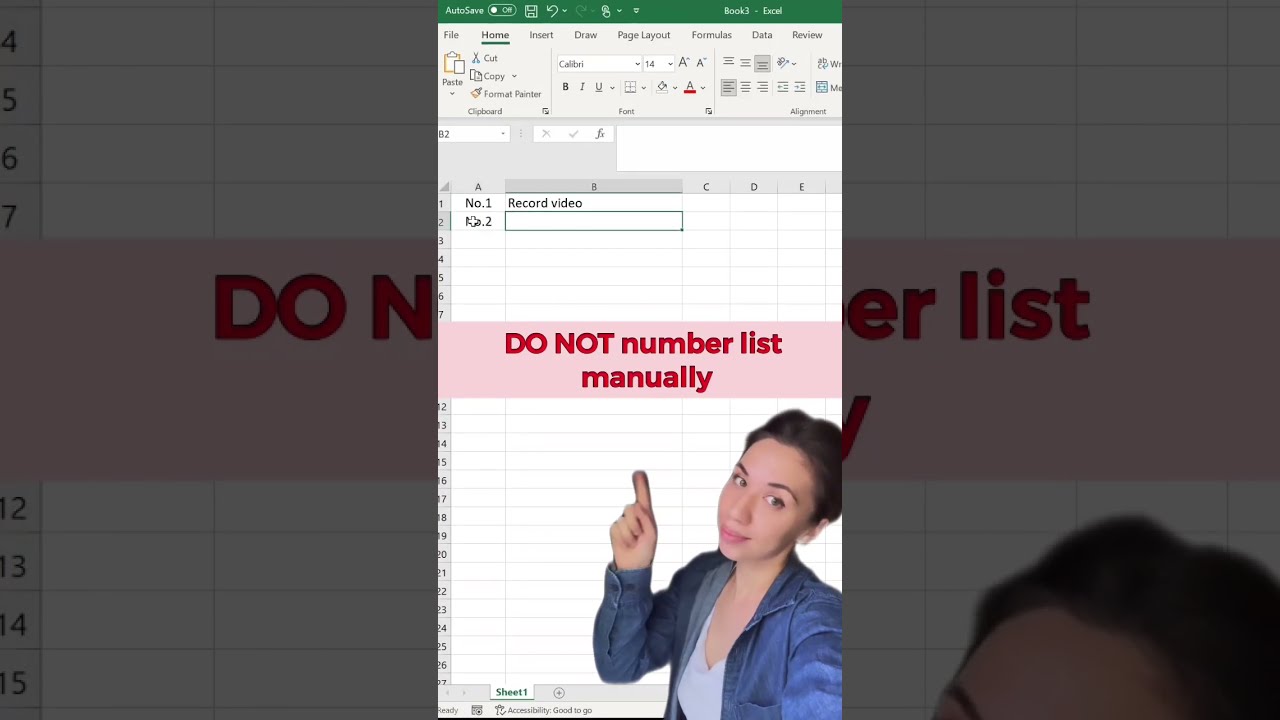Click the Macro recording status bar icon
Image resolution: width=1280 pixels, height=720 pixels.
tap(477, 710)
